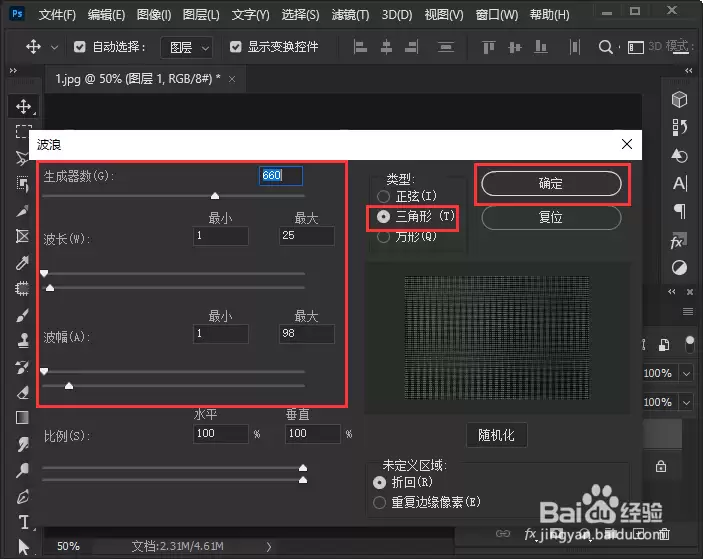Open the 滤镜(T) menu
The image size is (703, 559).
(x=350, y=15)
